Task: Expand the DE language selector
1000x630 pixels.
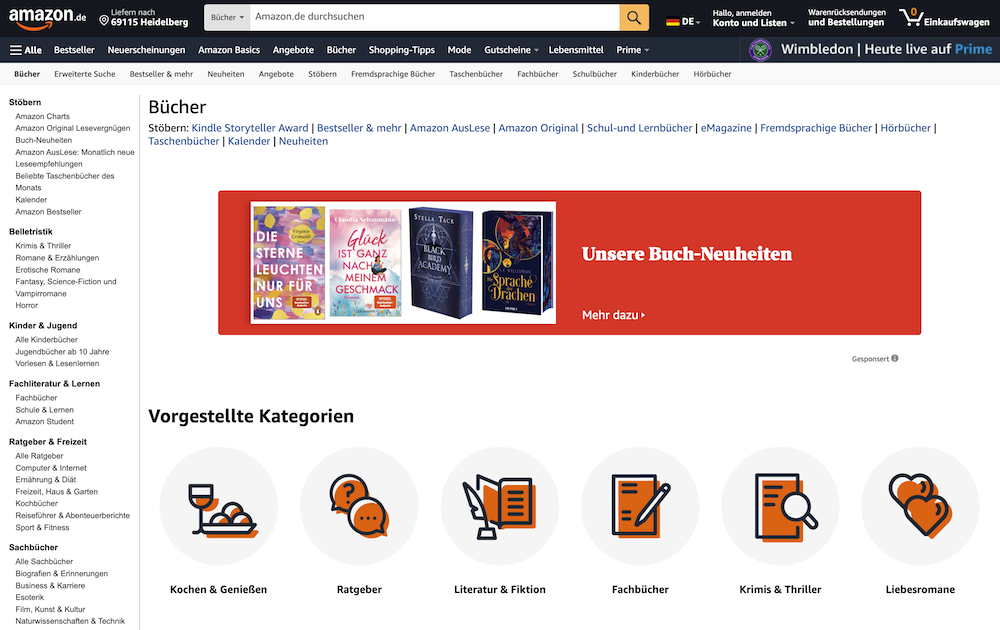Action: pyautogui.click(x=683, y=22)
